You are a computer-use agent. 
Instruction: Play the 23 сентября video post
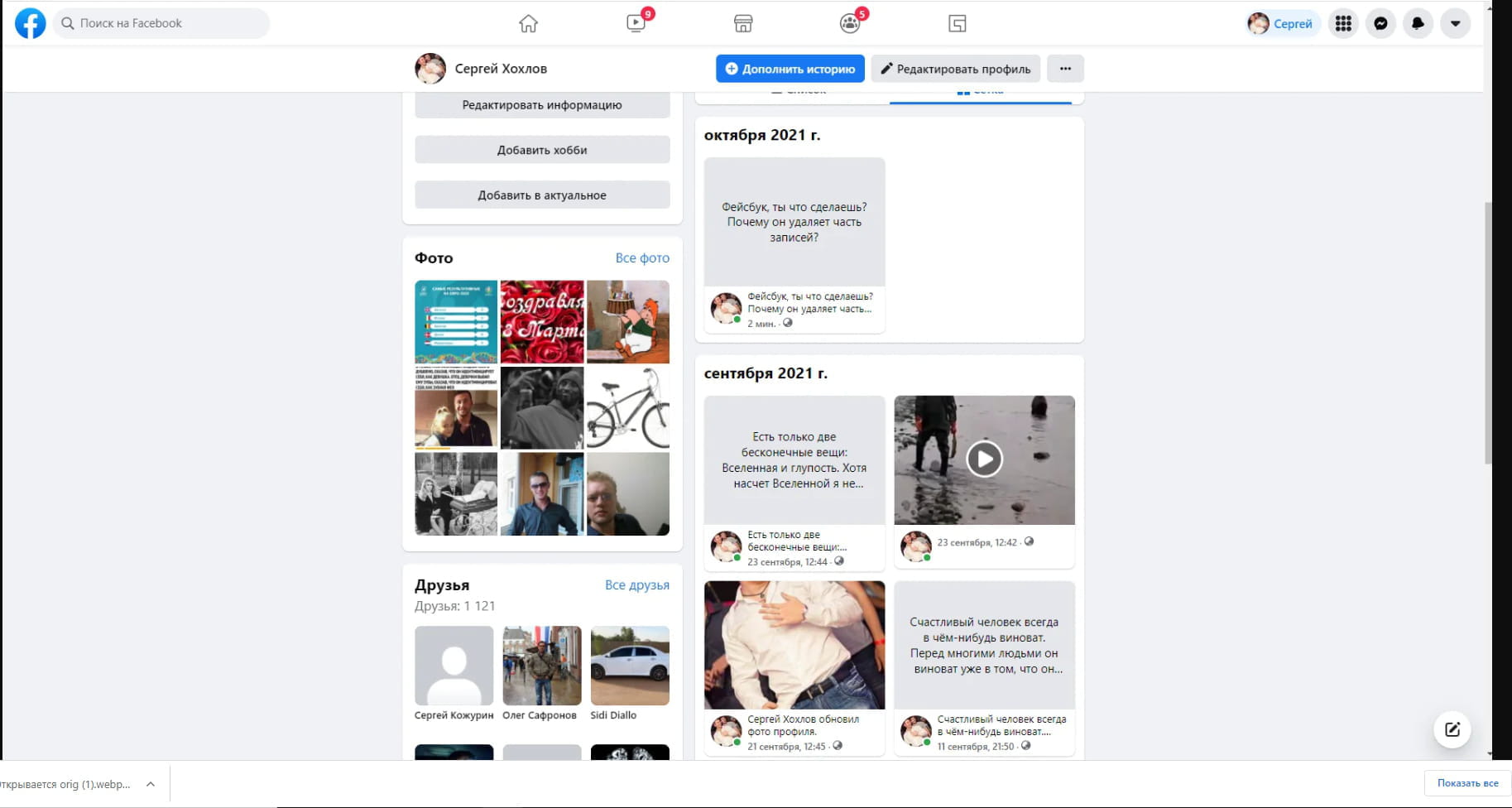pyautogui.click(x=984, y=459)
